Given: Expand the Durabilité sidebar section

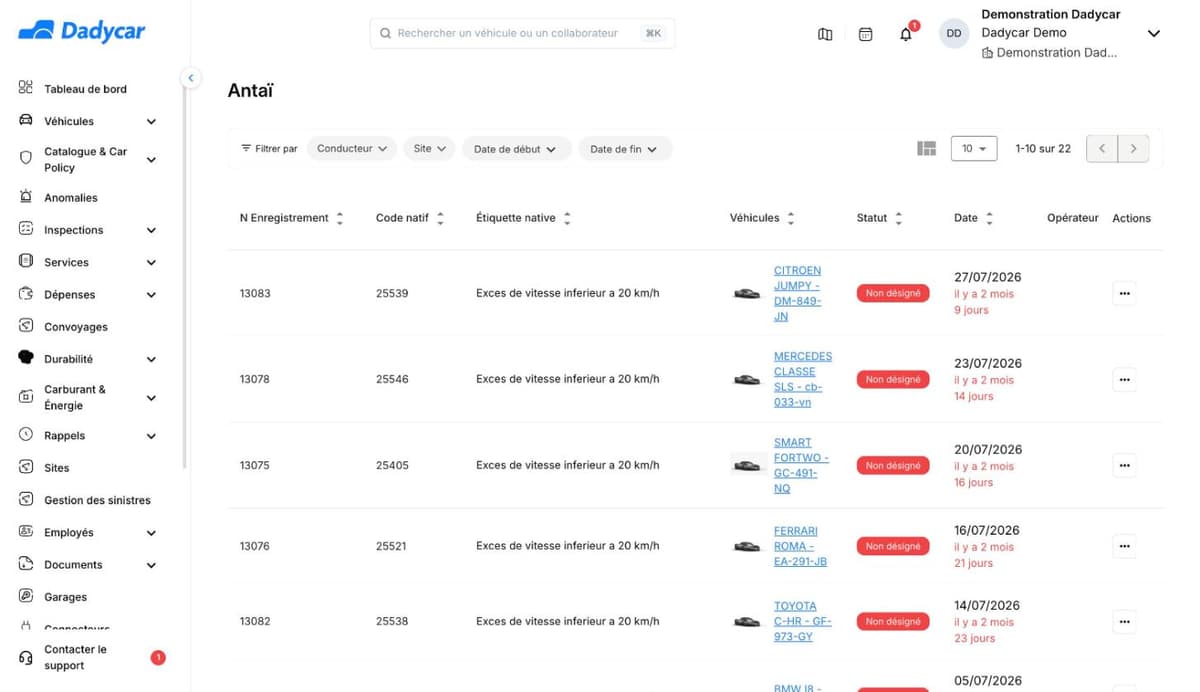Looking at the screenshot, I should tap(151, 359).
